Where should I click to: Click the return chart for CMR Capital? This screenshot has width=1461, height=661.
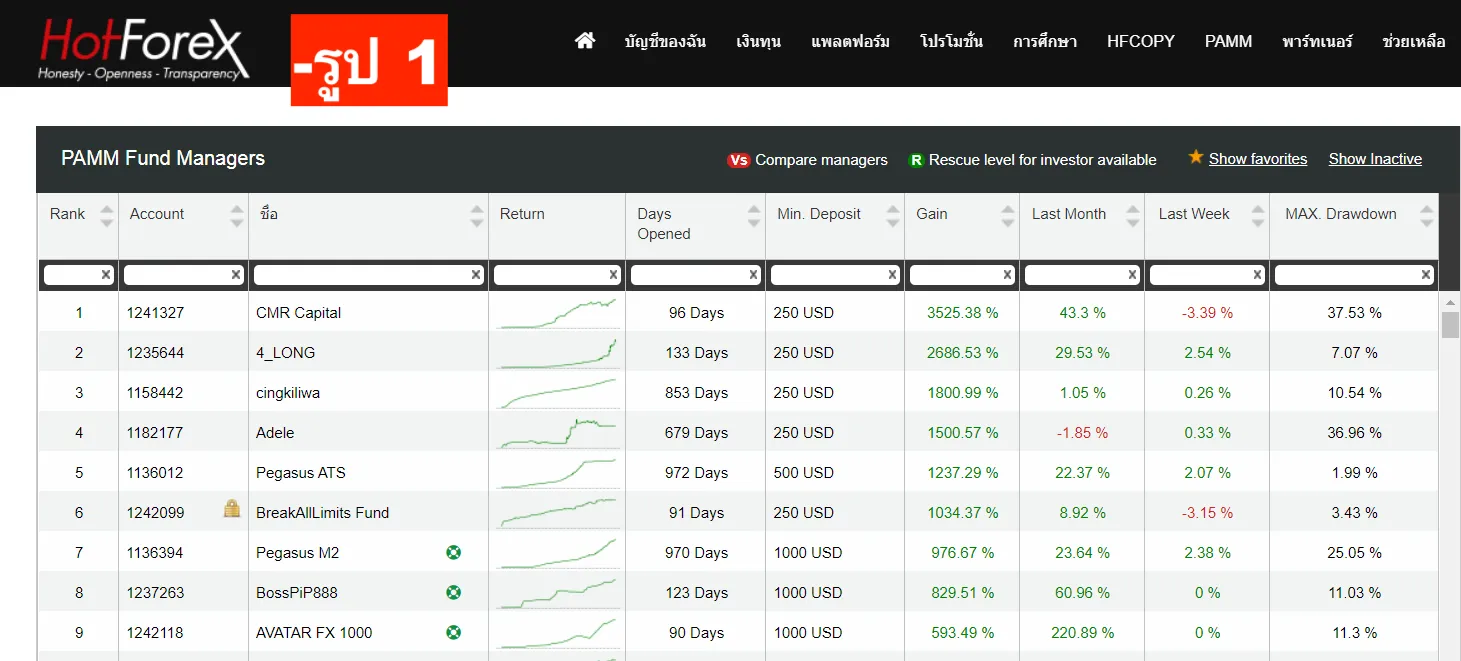[557, 313]
